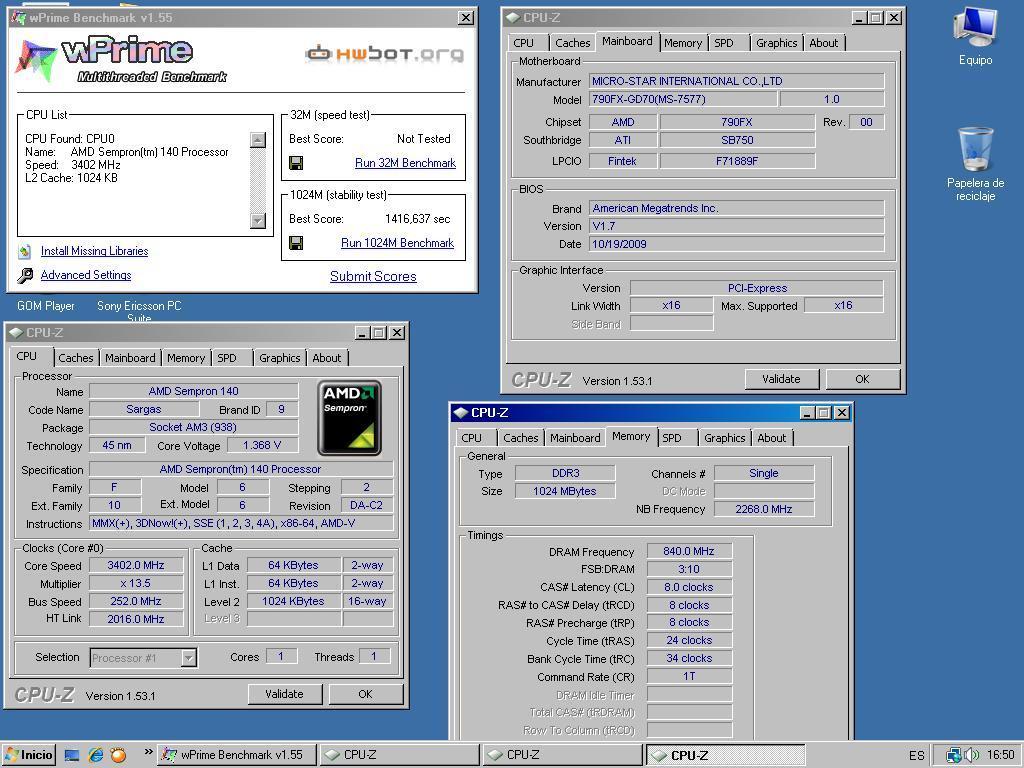Click Submit Scores link
This screenshot has width=1024, height=768.
click(x=373, y=276)
